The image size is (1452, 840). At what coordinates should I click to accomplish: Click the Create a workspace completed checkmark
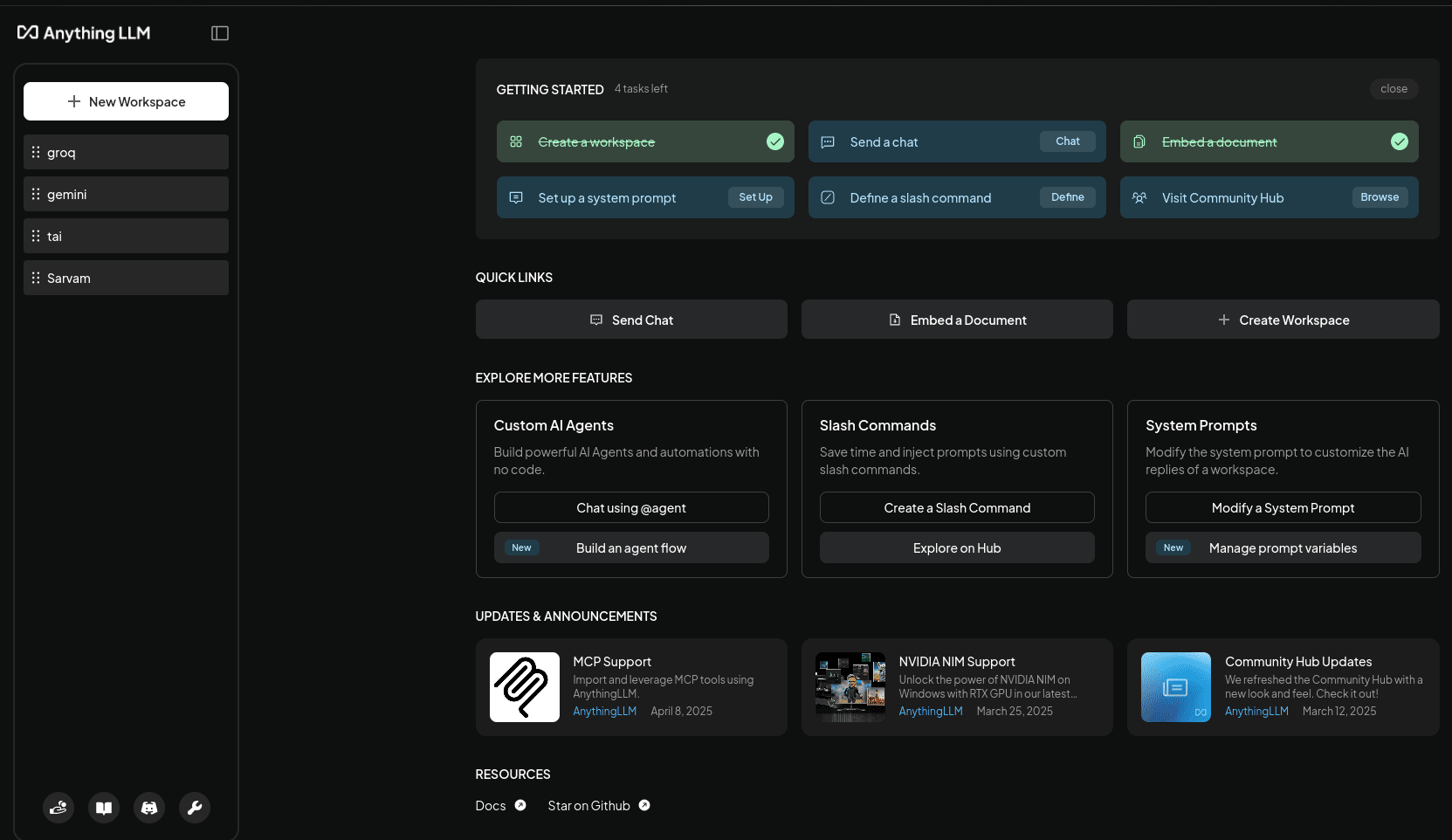click(x=774, y=141)
